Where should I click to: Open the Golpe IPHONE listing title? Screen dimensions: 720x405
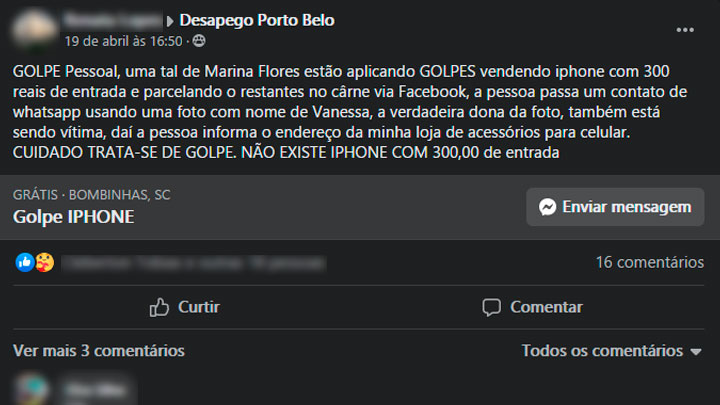[73, 216]
